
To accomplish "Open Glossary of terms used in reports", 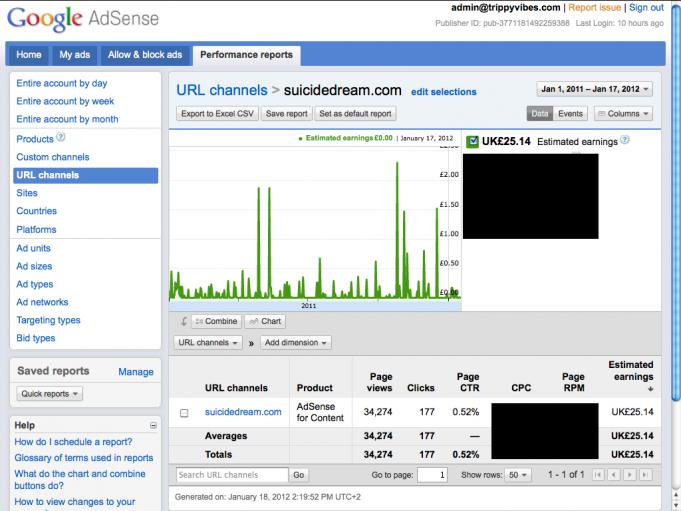I will [x=84, y=458].
